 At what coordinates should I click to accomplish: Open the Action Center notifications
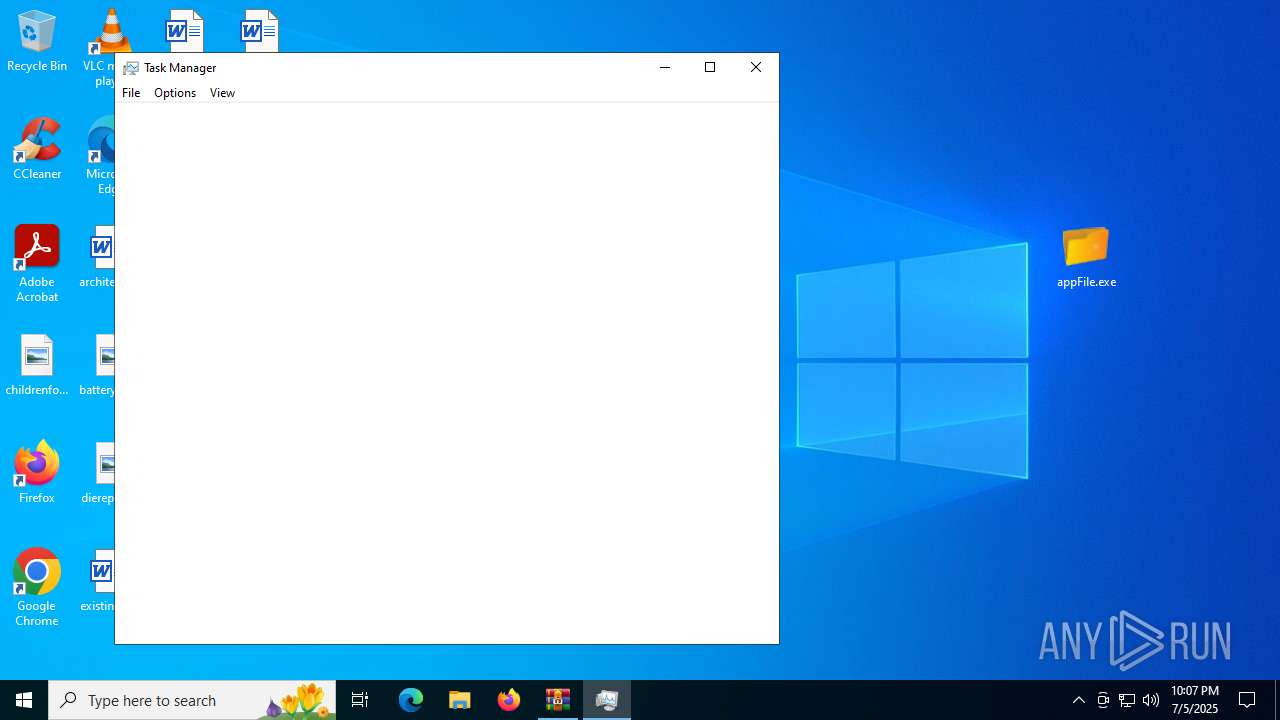pyautogui.click(x=1248, y=700)
